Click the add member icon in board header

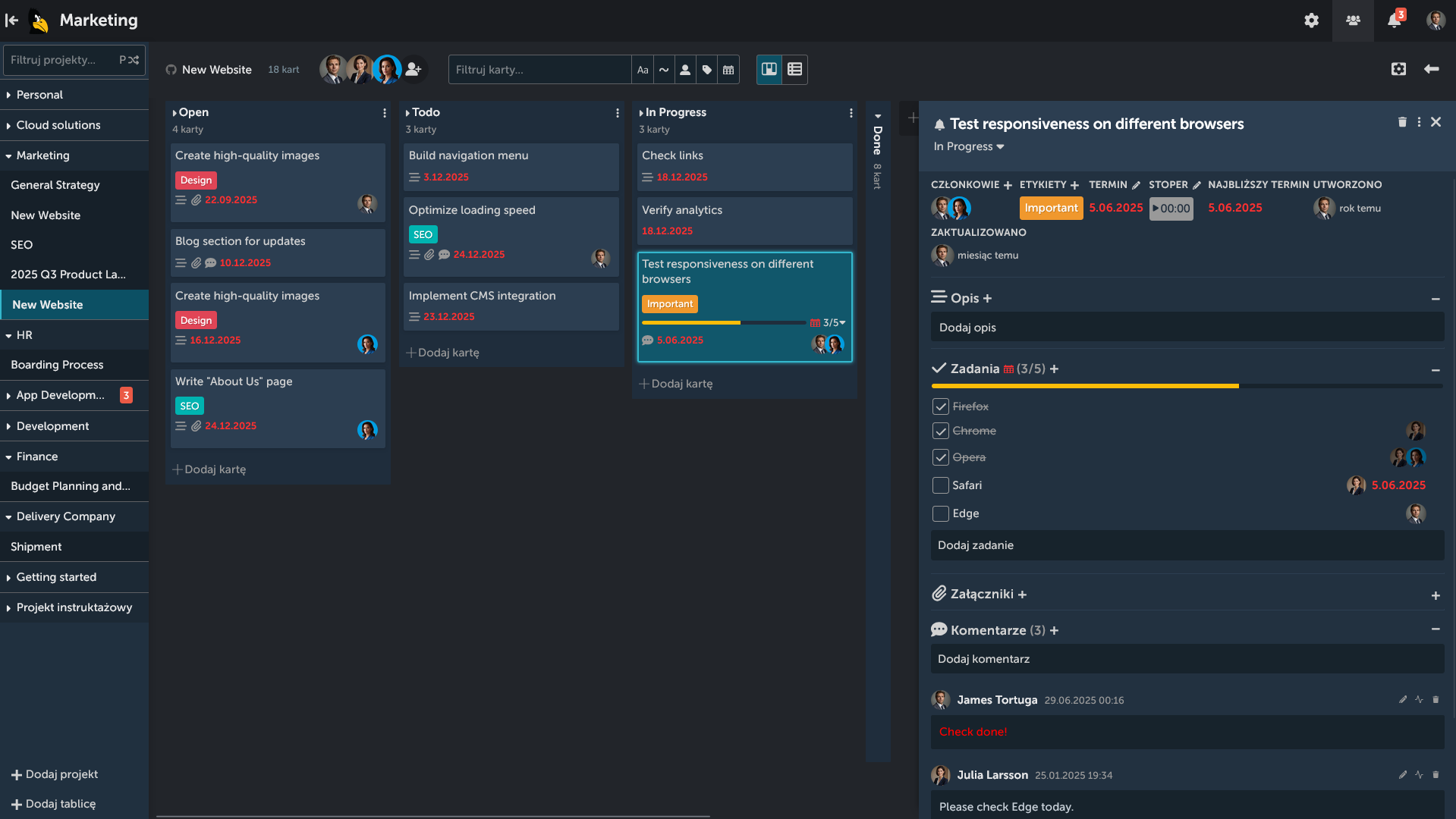pyautogui.click(x=414, y=69)
